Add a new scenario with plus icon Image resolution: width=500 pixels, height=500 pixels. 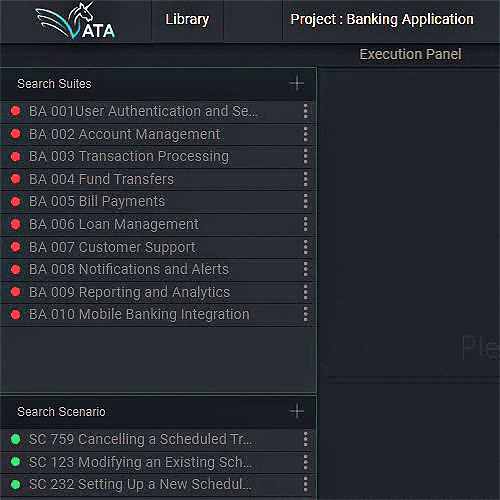click(297, 411)
